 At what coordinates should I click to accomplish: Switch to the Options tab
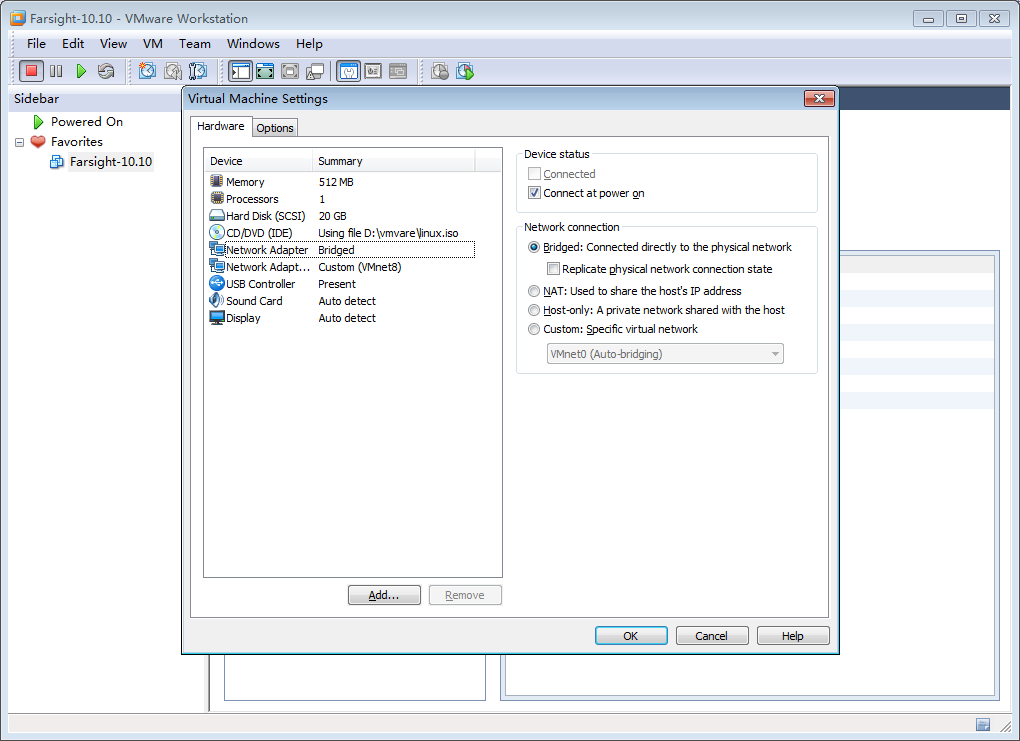(x=275, y=128)
